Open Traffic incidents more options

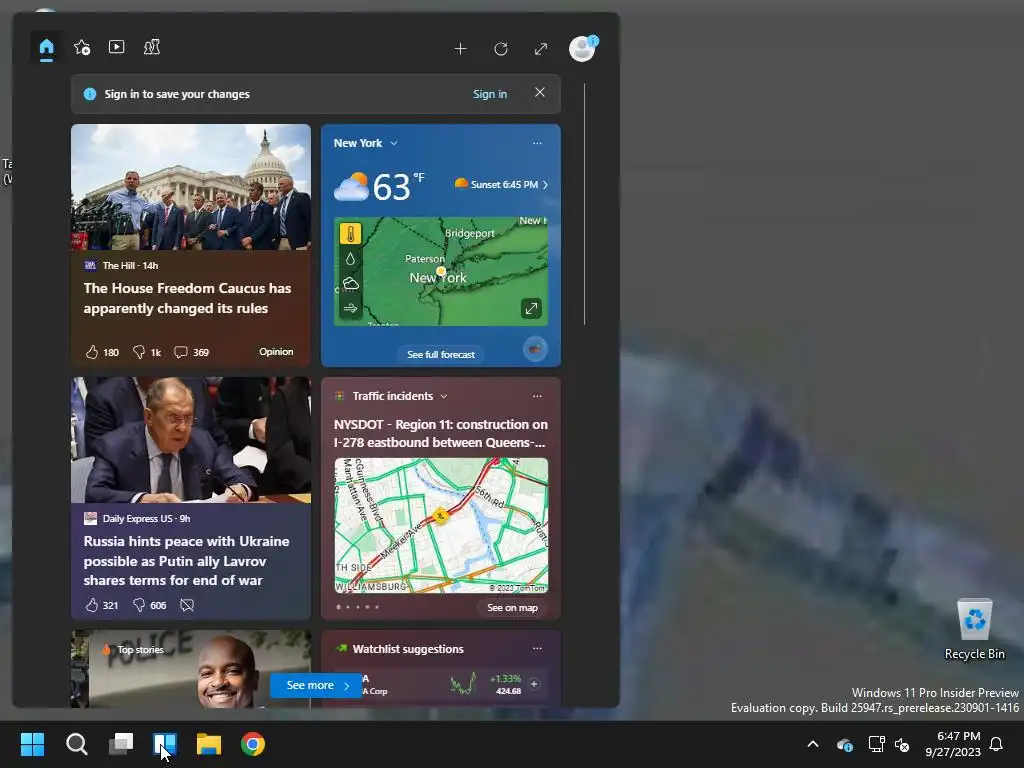(x=537, y=396)
